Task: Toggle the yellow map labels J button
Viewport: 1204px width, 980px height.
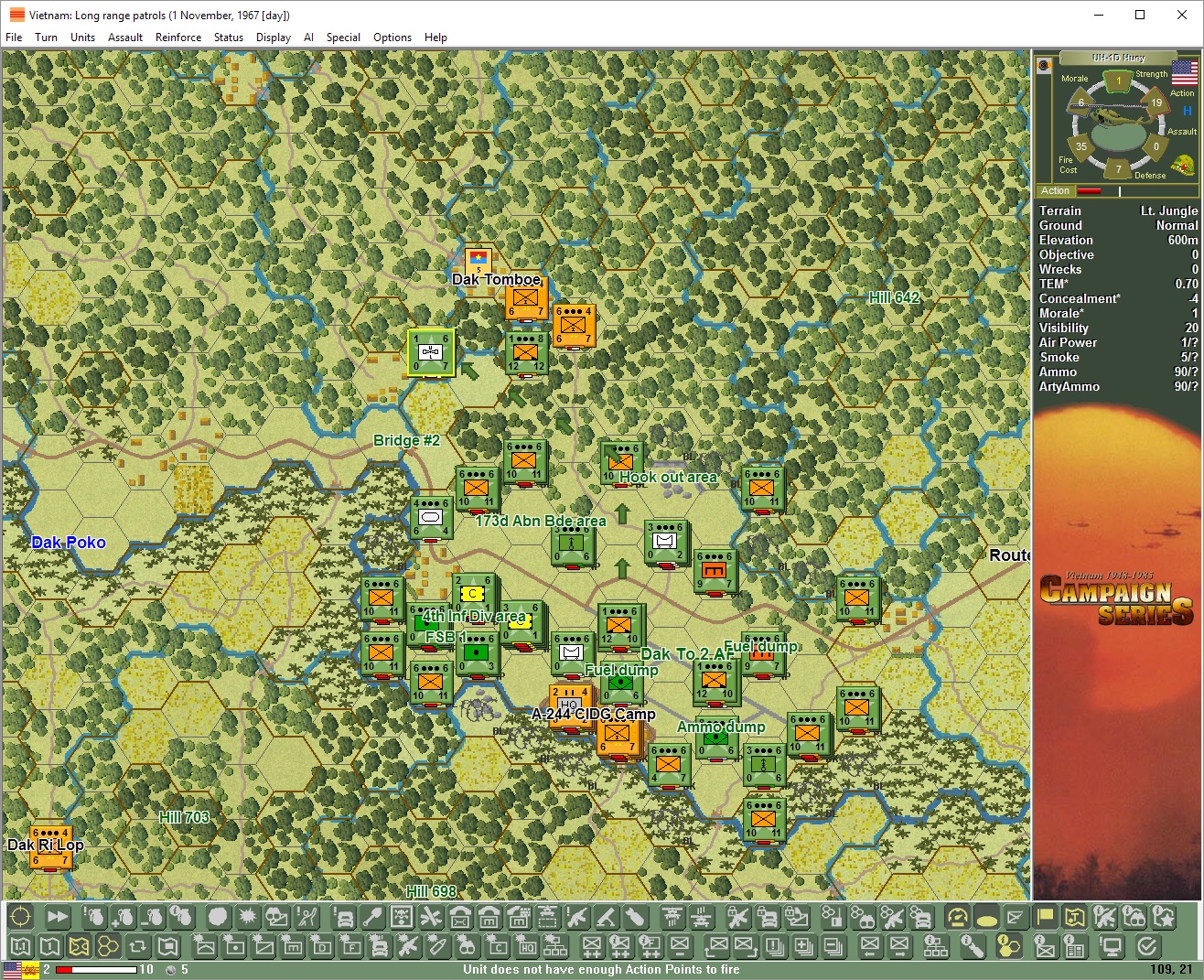Action: [x=1074, y=917]
